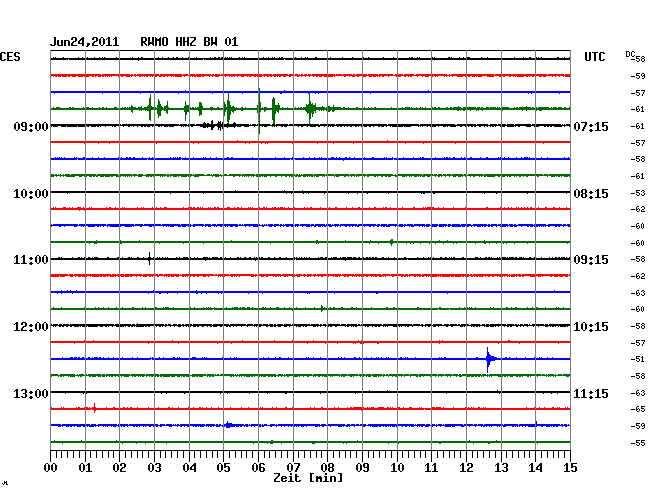Click the UTC time column header

pos(594,57)
